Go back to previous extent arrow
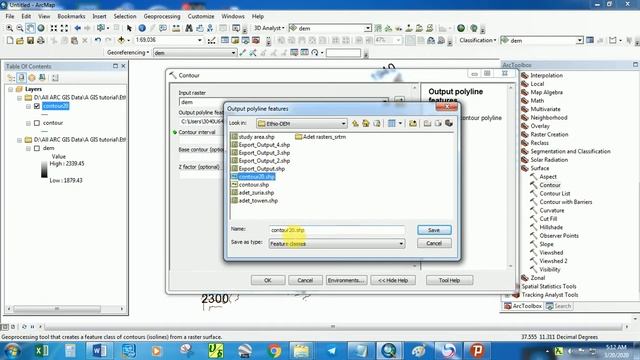The image size is (640, 360). 78,28
